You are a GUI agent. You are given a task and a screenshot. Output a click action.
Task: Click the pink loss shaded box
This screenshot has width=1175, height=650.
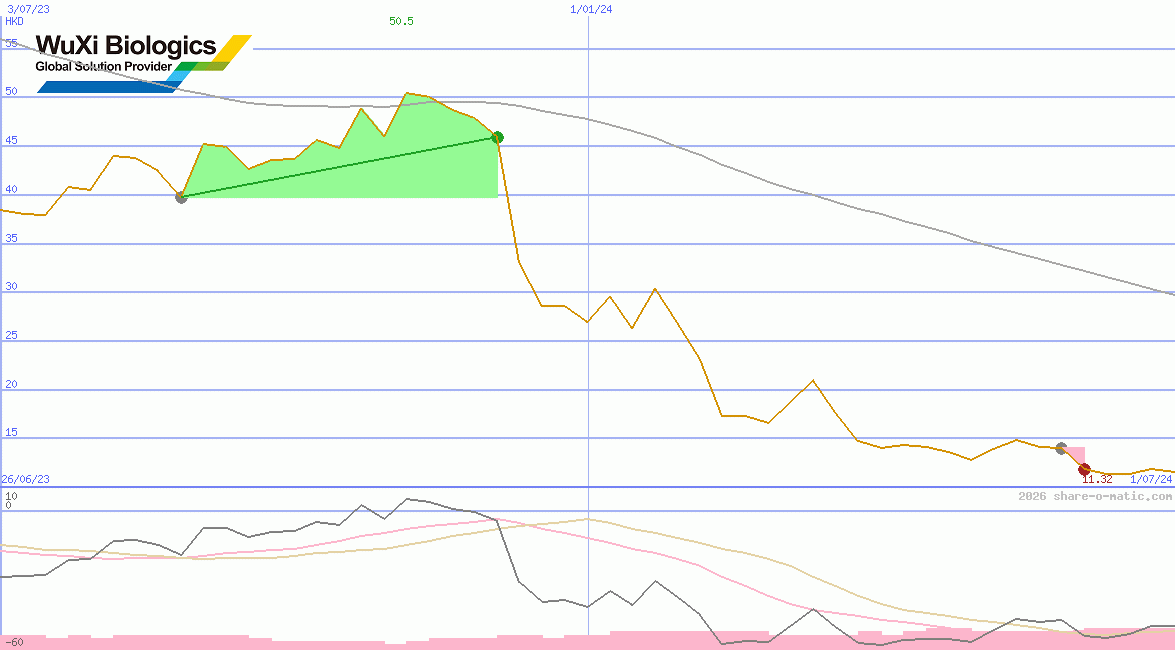(x=1074, y=458)
